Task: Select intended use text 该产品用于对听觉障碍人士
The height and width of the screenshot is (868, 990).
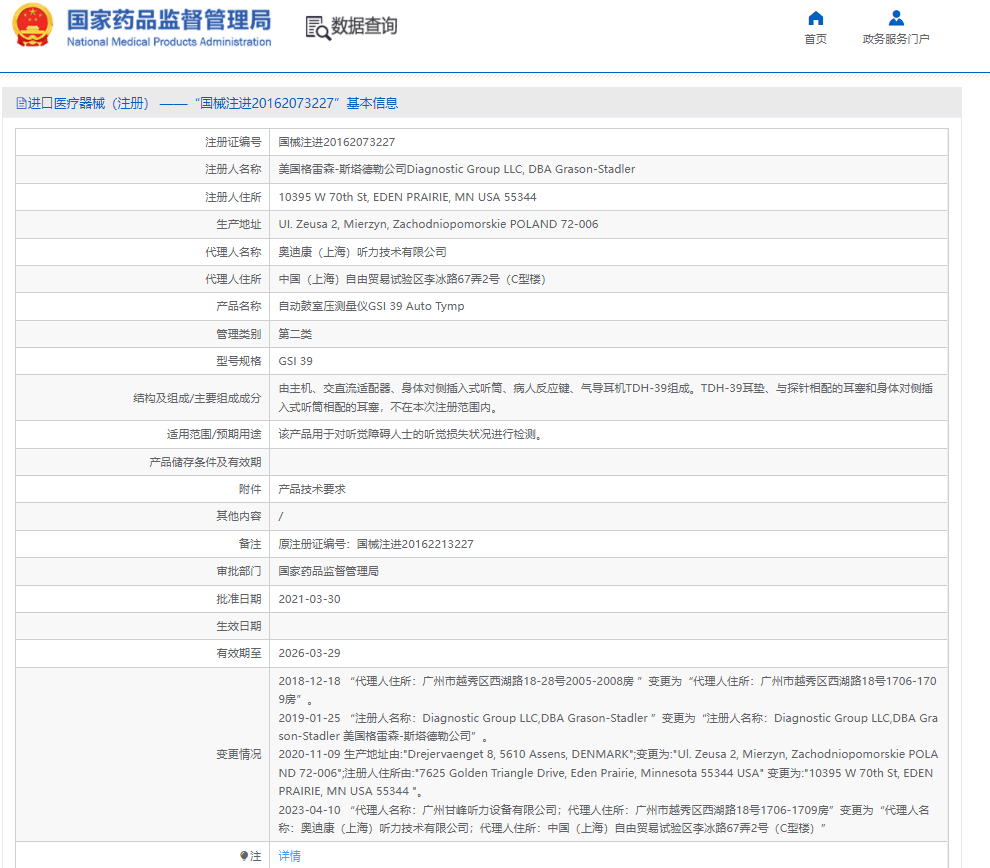Action: [410, 434]
